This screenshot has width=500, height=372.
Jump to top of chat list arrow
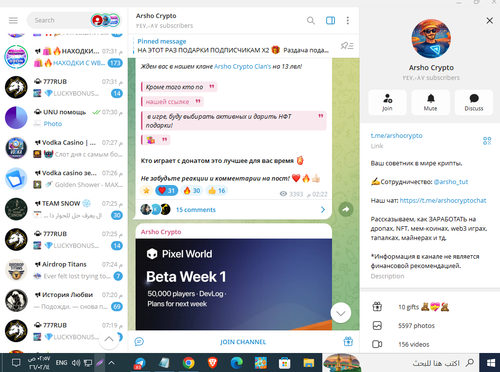[x=109, y=339]
